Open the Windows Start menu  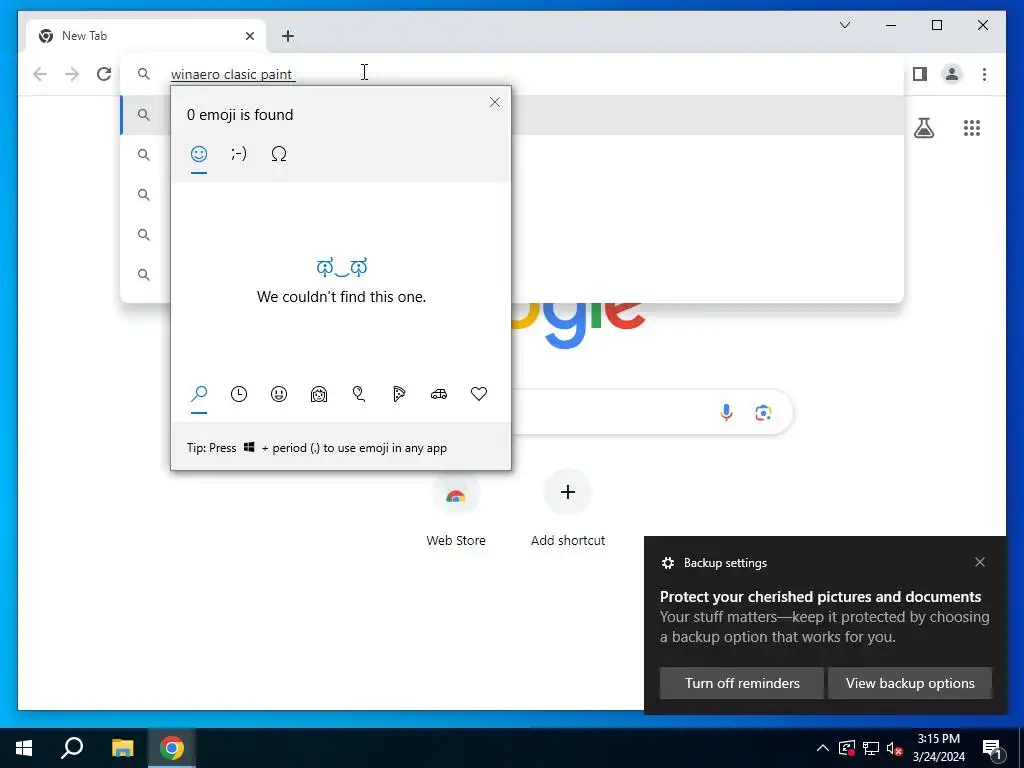24,748
